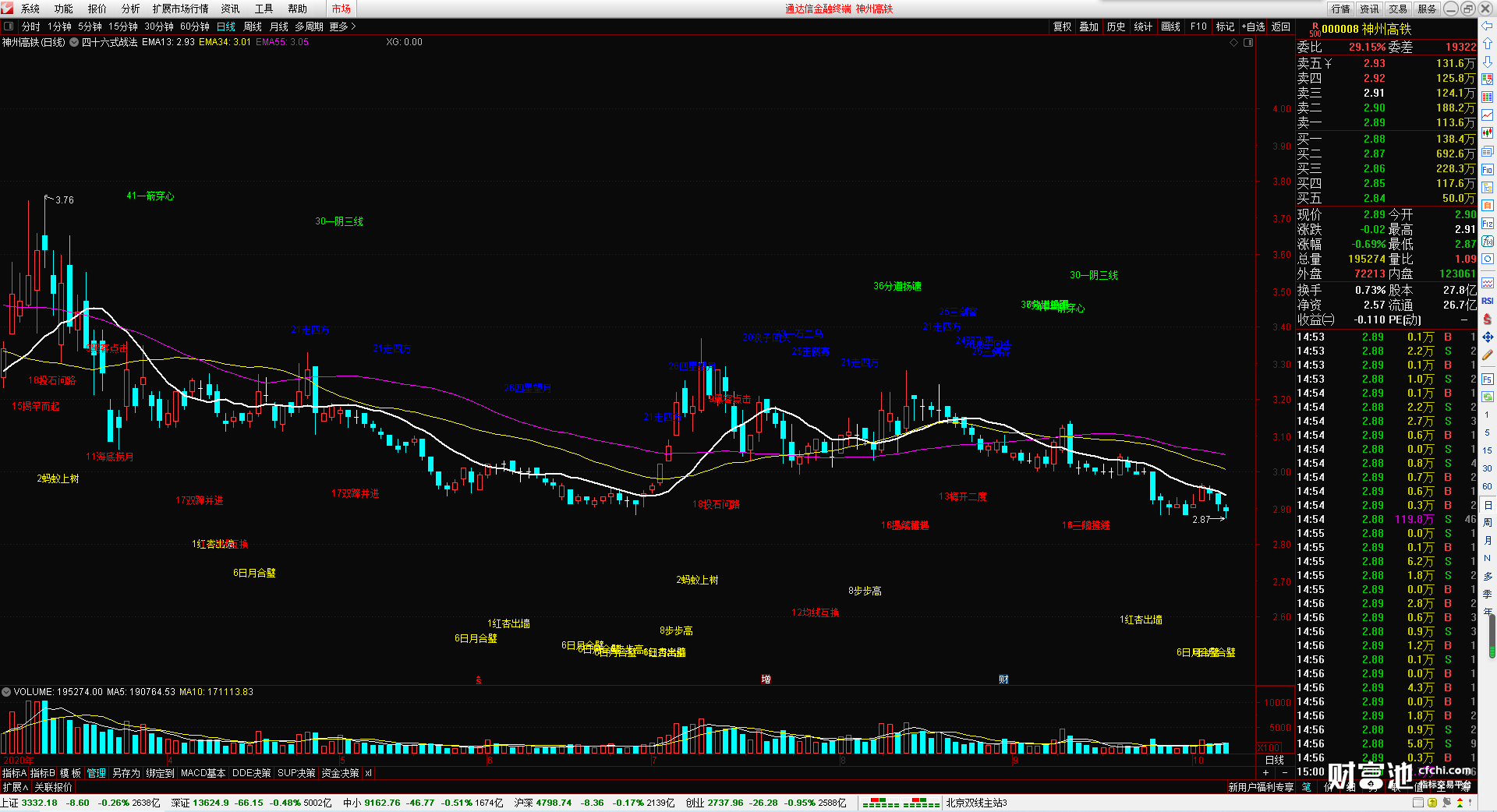This screenshot has height=812, width=1497.
Task: Open the 标记 mark dropdown
Action: [x=1225, y=26]
